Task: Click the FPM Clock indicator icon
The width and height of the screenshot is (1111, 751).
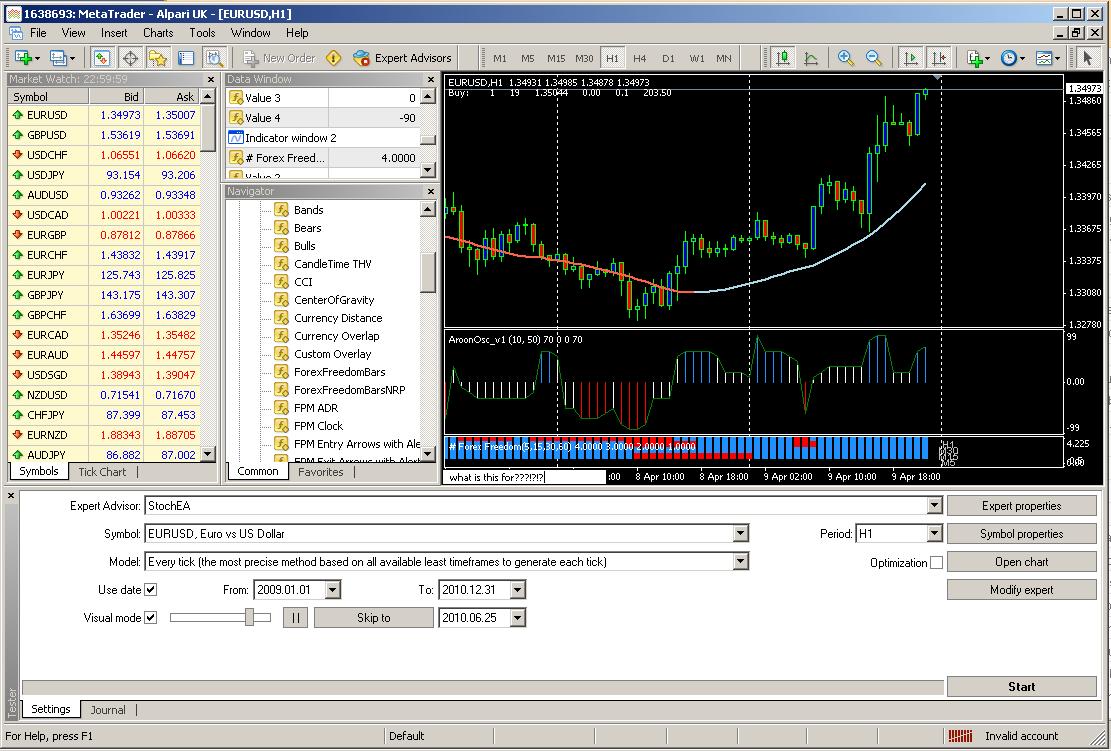Action: click(281, 426)
